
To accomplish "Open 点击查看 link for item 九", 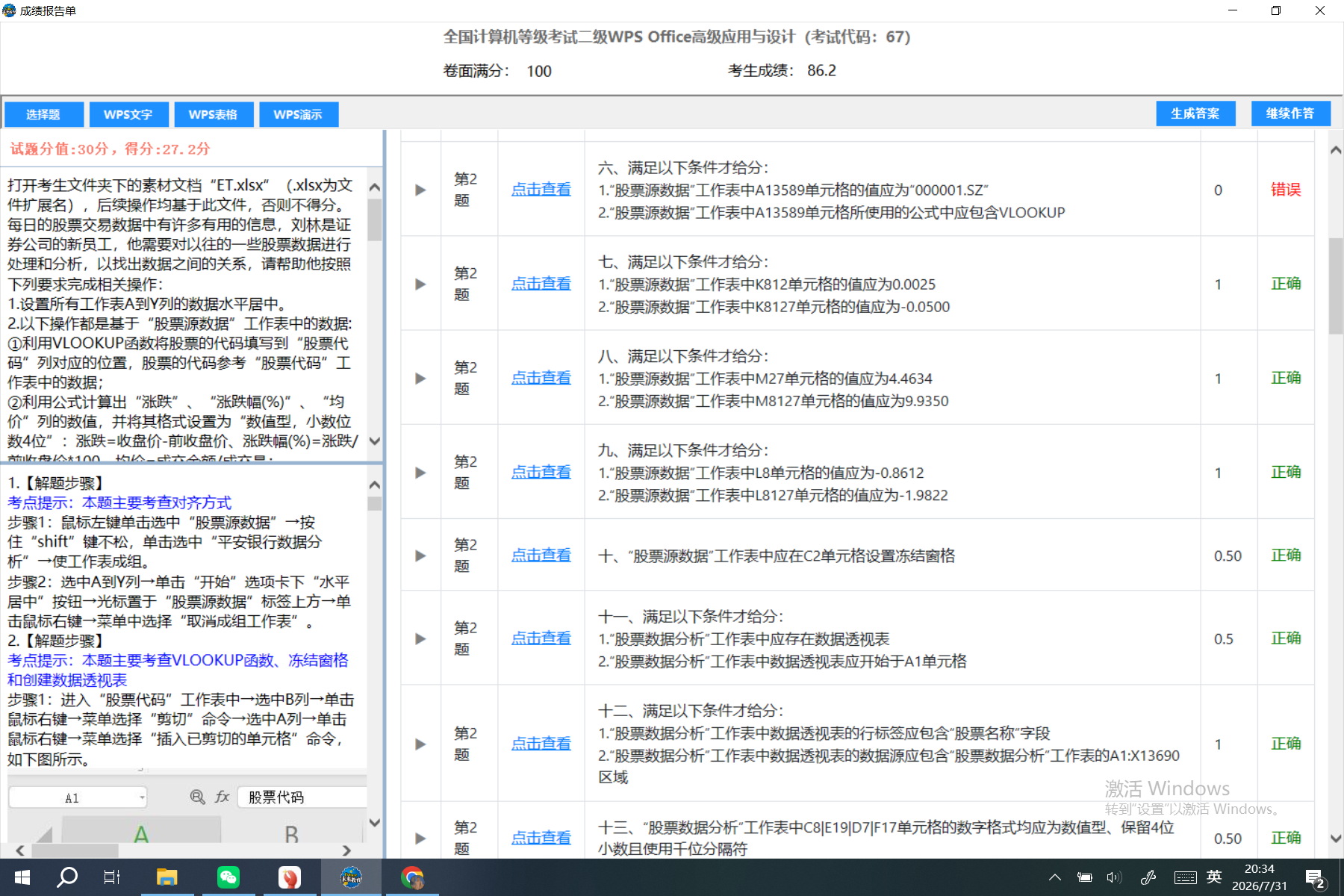I will click(x=541, y=472).
